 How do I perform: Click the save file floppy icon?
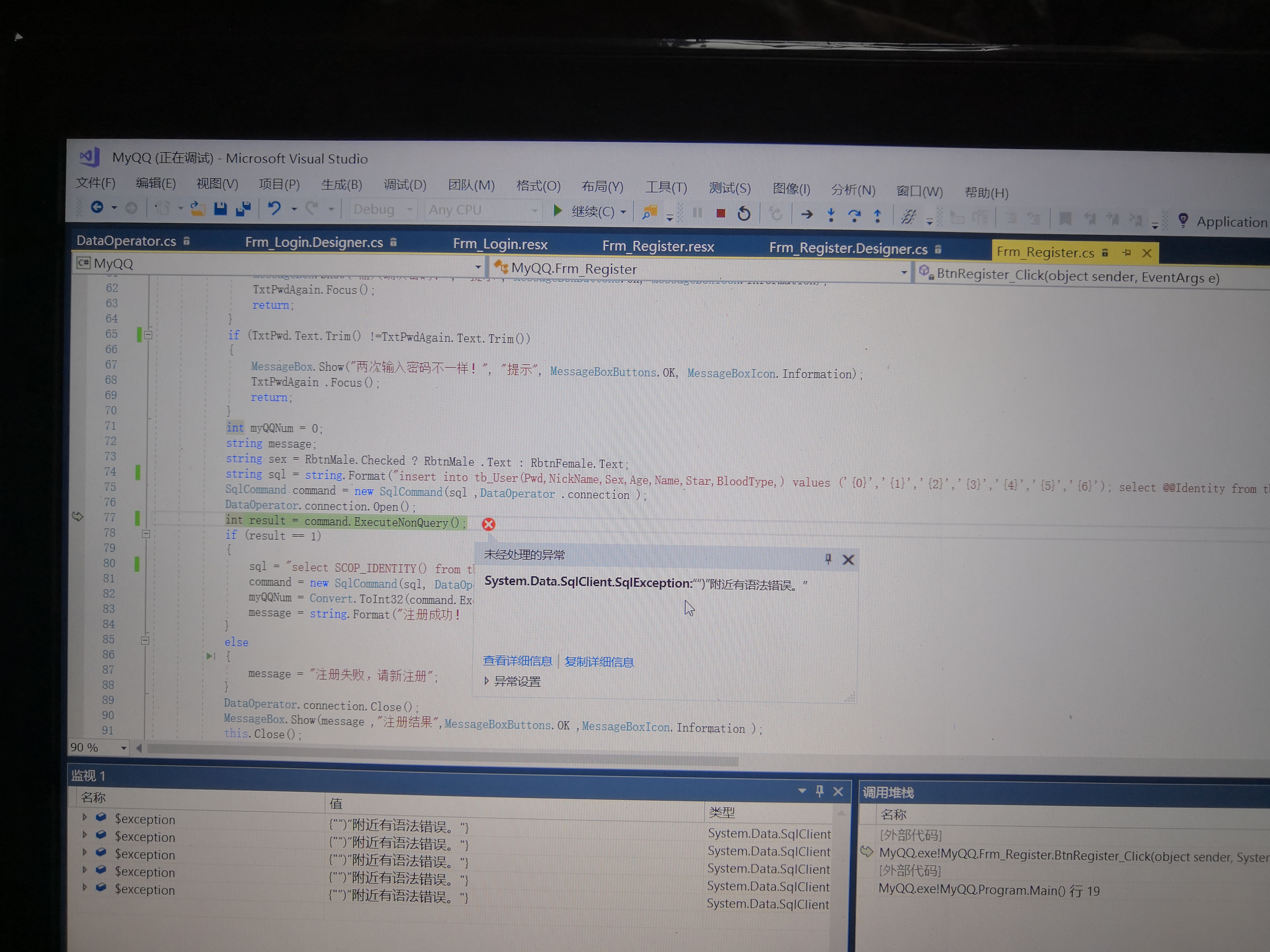point(220,208)
